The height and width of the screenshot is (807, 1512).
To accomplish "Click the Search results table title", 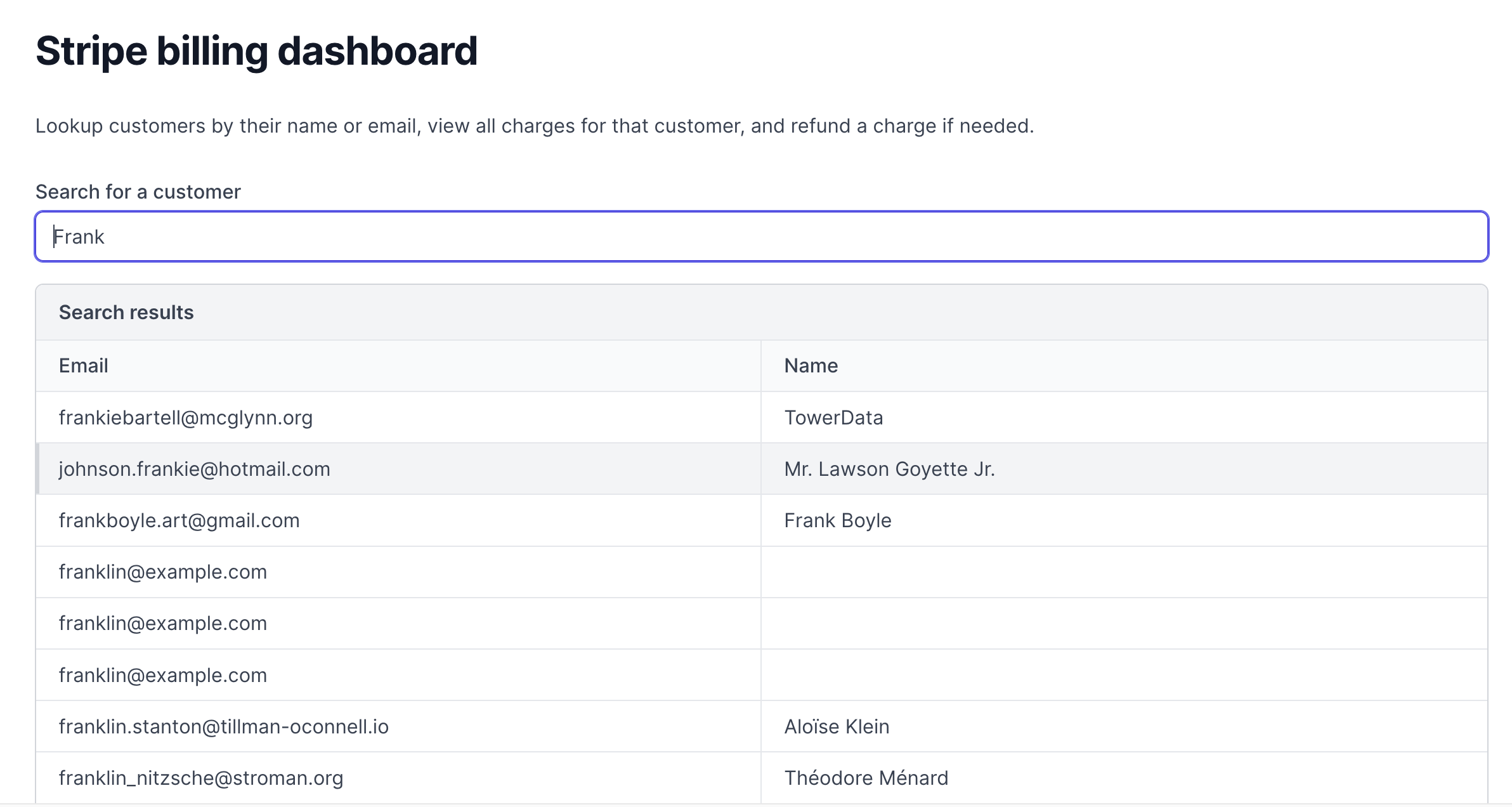I will click(126, 312).
